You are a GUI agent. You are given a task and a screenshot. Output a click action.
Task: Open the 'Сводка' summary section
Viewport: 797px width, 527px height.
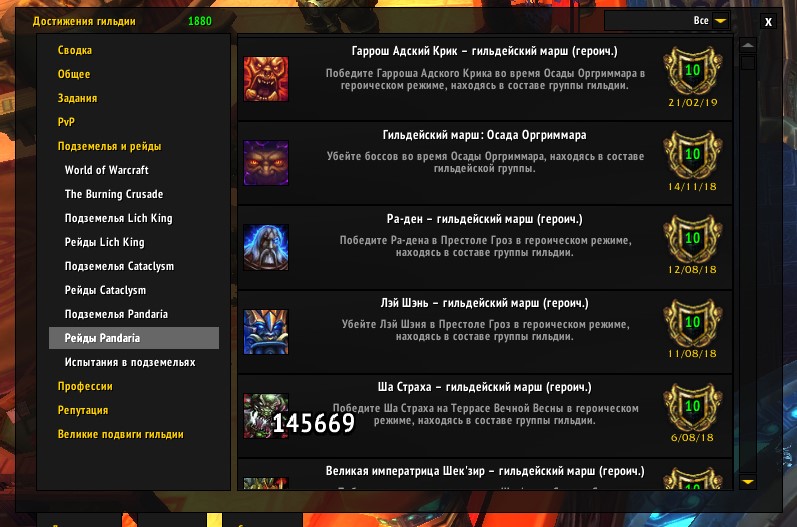coord(75,50)
